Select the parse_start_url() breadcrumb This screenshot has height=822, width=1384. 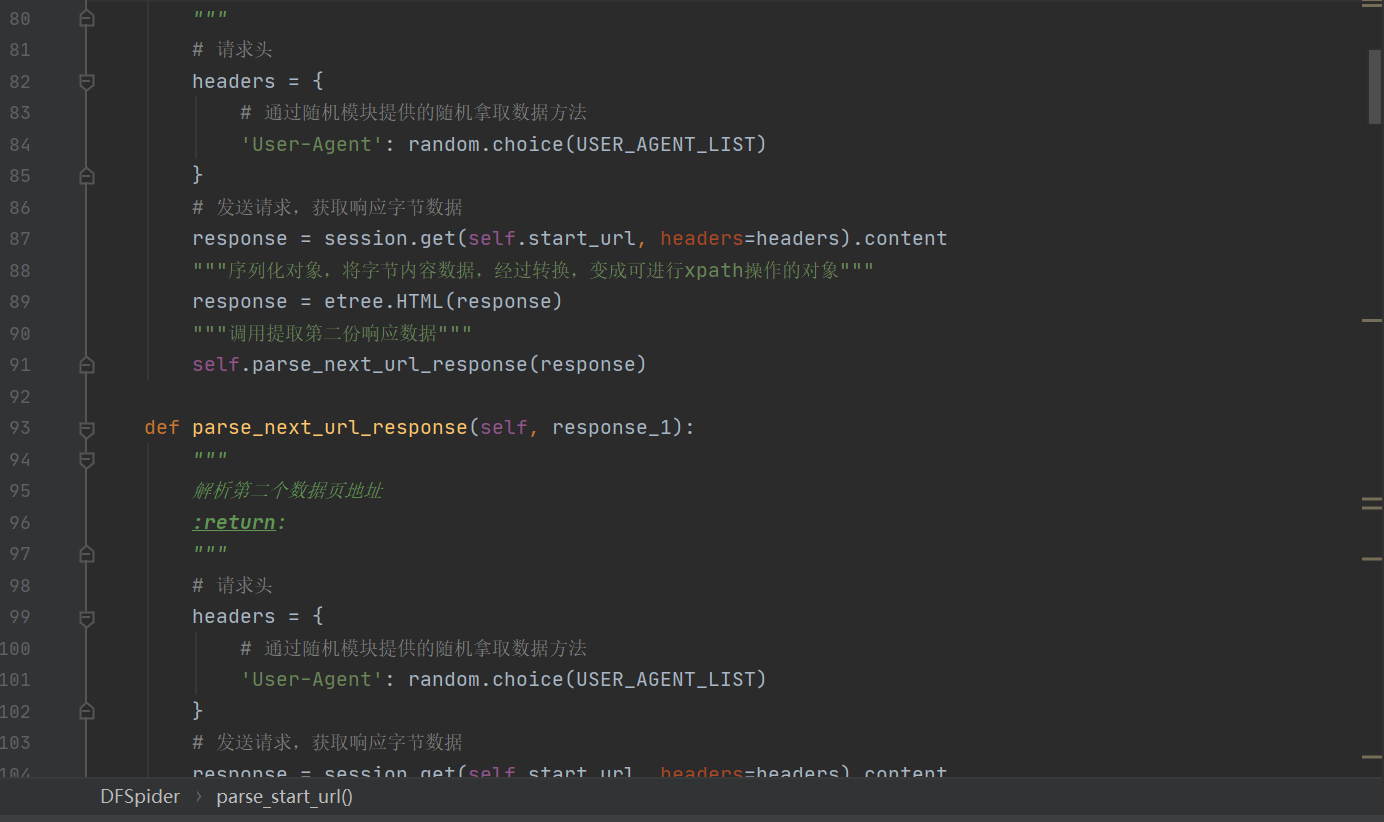284,797
